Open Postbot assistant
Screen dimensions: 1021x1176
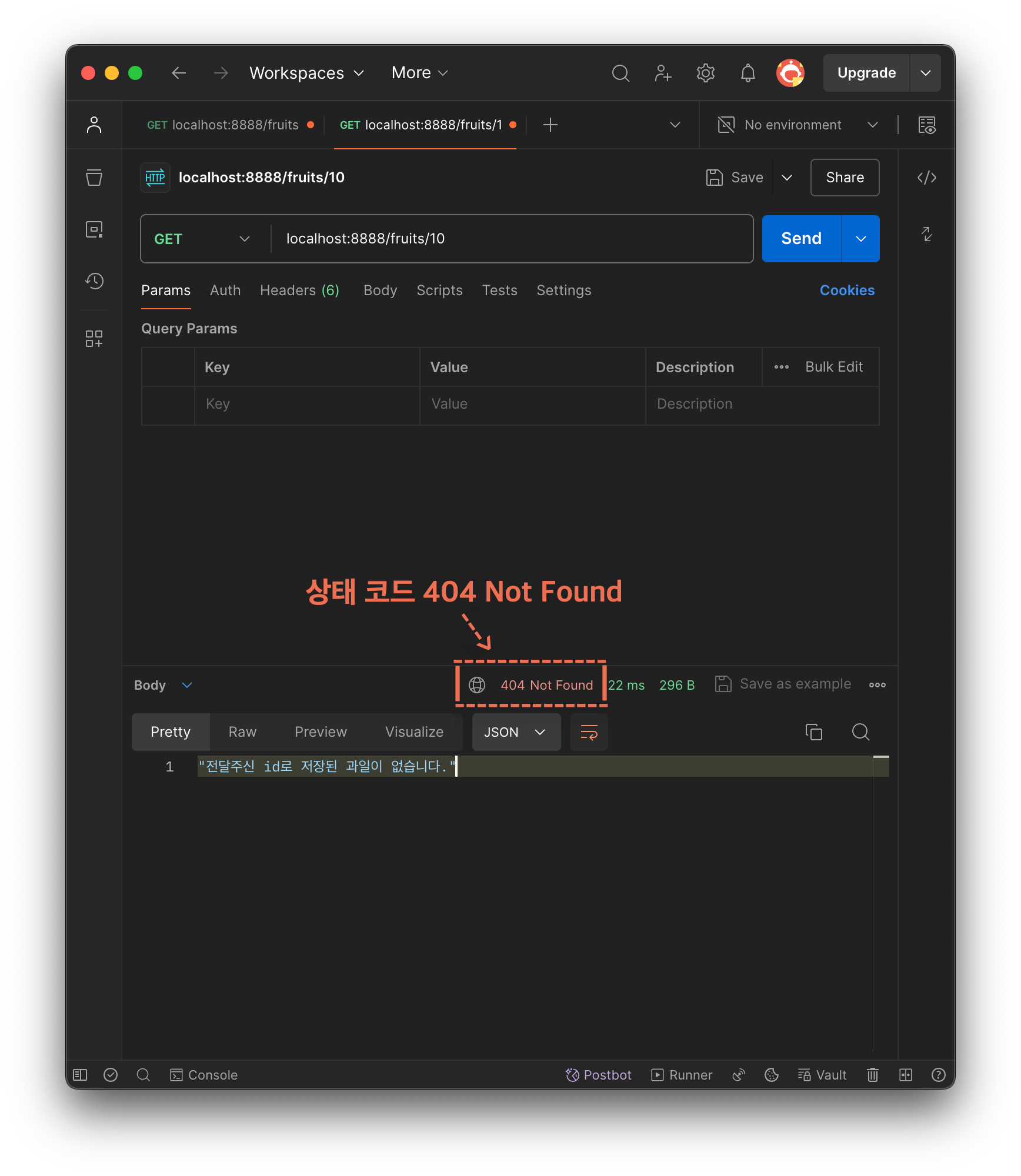click(x=598, y=1075)
